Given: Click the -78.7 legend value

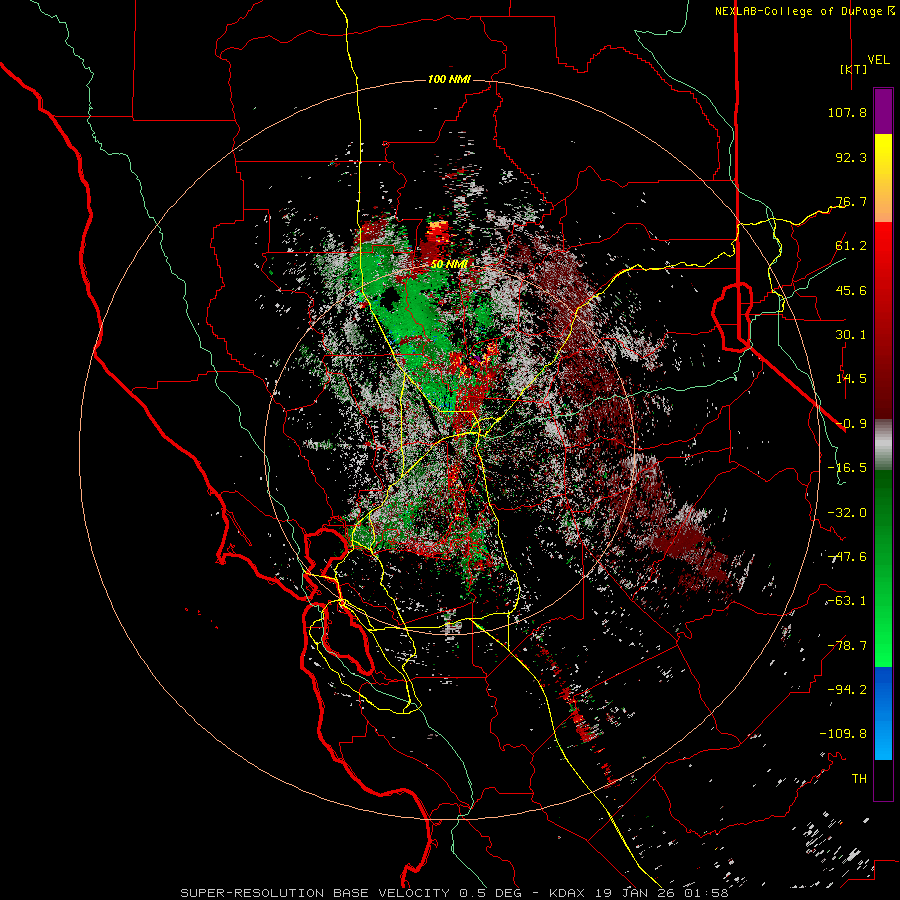Looking at the screenshot, I should 847,646.
